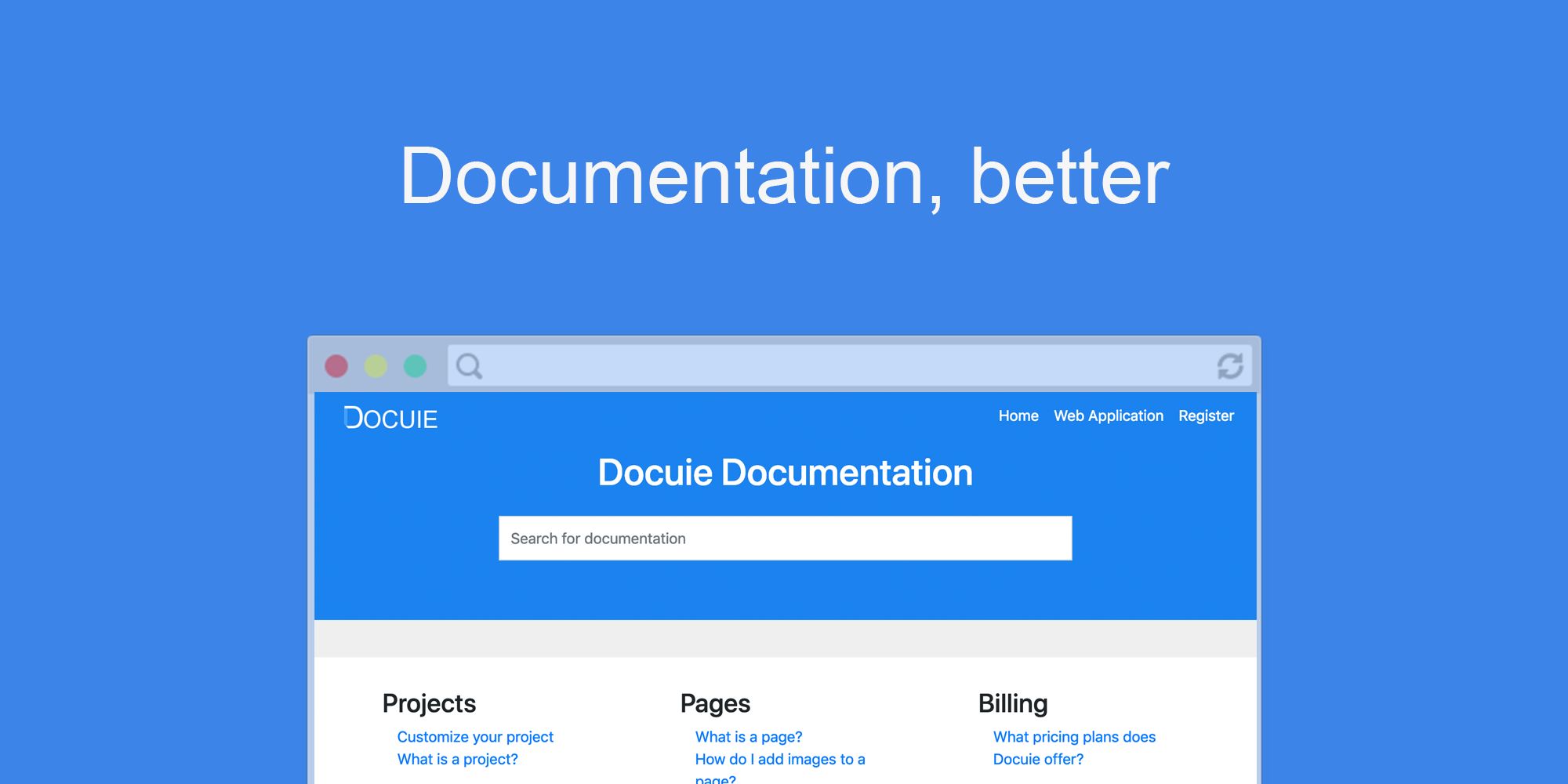Screen dimensions: 1568x784
Task: Click the green browser window dot
Action: [413, 365]
